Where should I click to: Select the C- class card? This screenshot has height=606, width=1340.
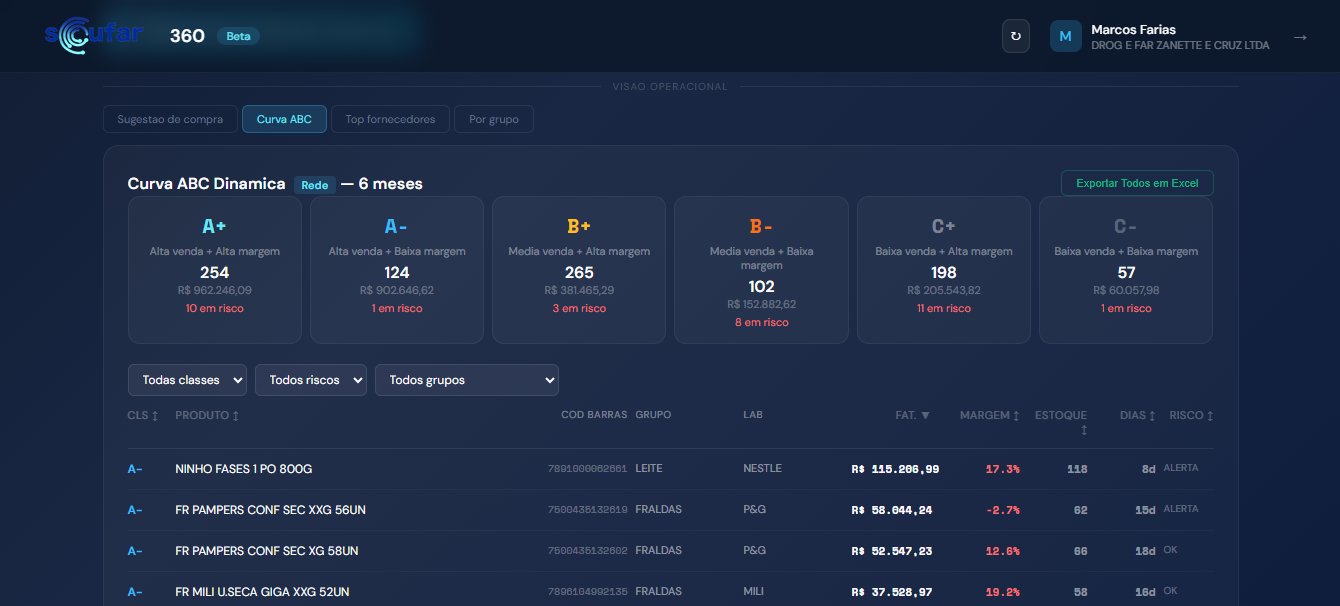point(1126,270)
